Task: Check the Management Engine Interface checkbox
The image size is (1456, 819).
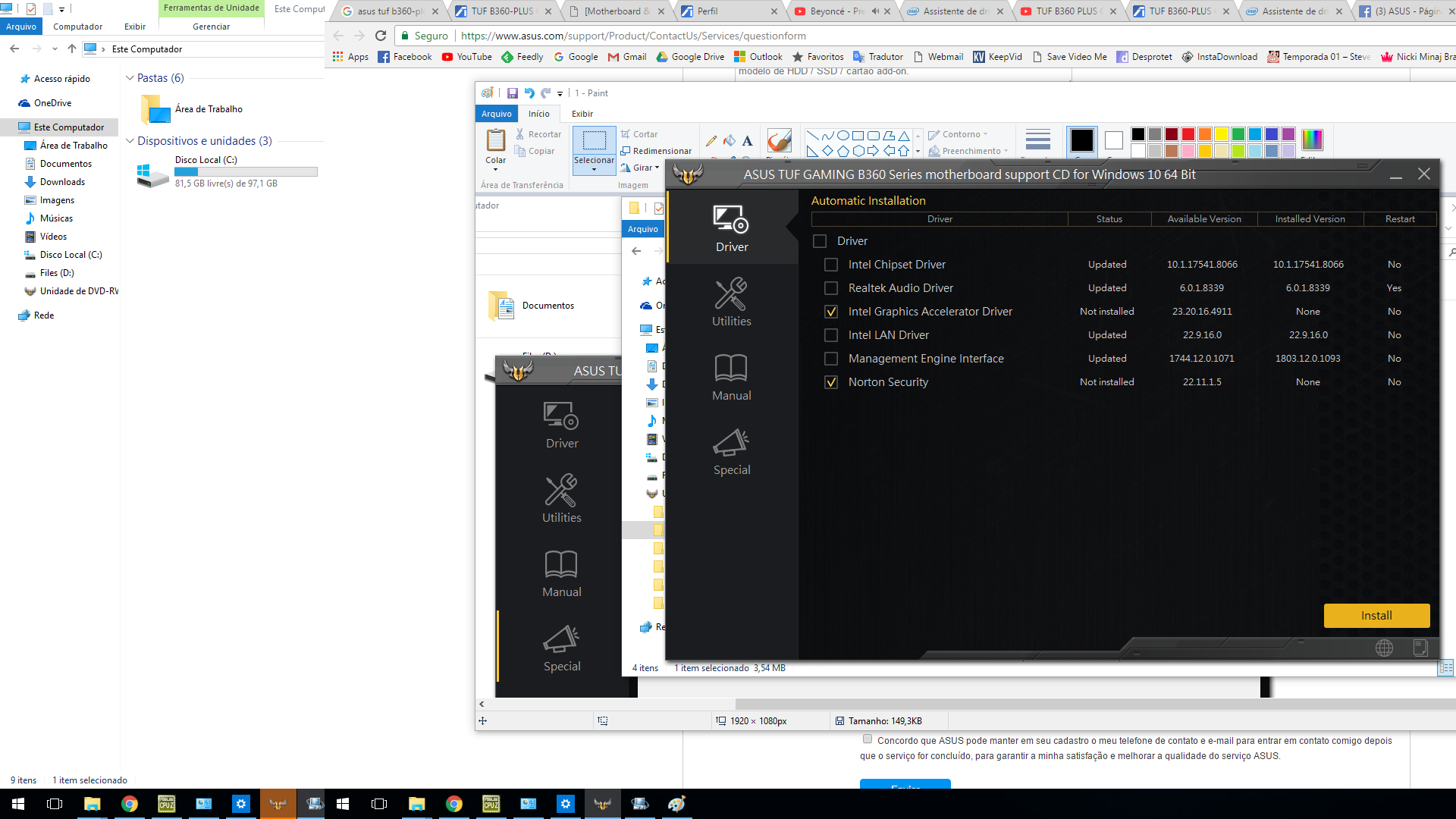Action: click(831, 359)
